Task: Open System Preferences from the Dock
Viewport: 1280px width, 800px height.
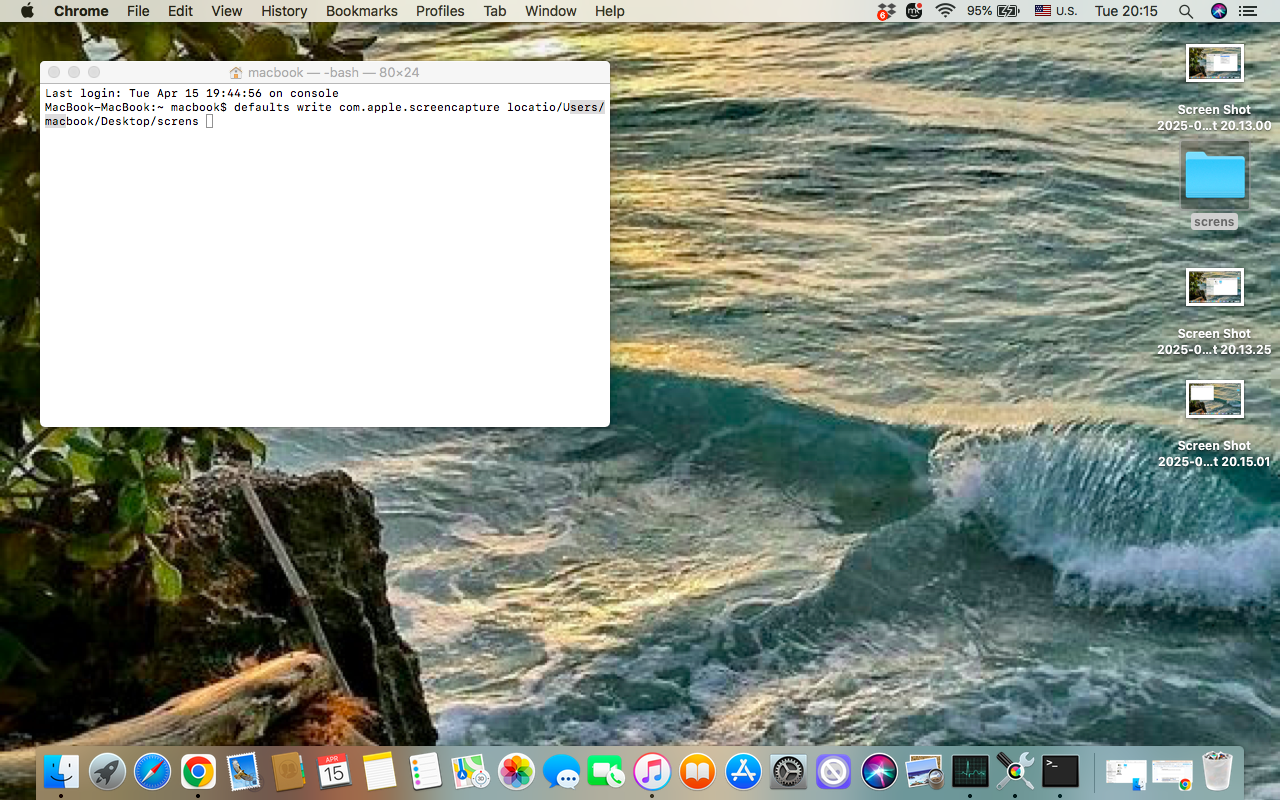Action: tap(787, 770)
